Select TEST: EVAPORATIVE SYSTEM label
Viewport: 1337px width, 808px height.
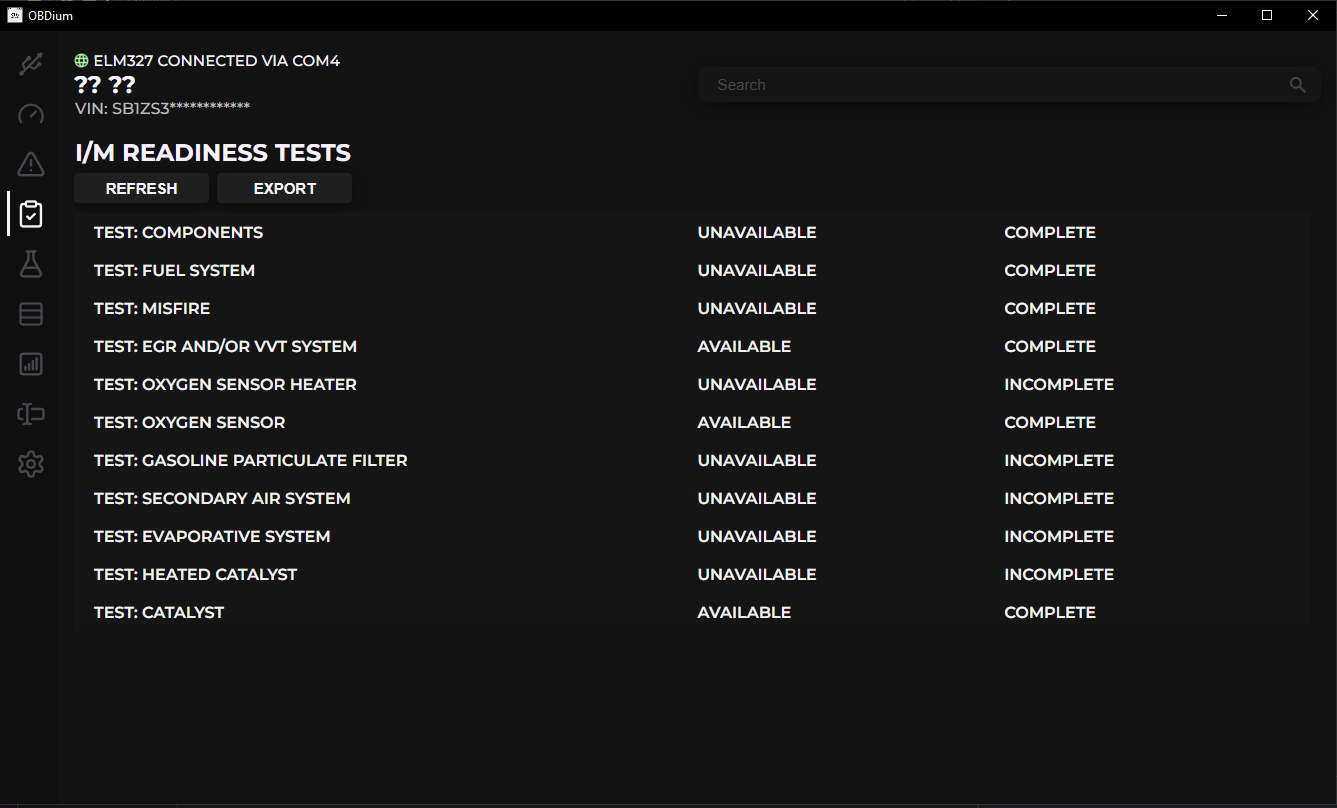(212, 536)
